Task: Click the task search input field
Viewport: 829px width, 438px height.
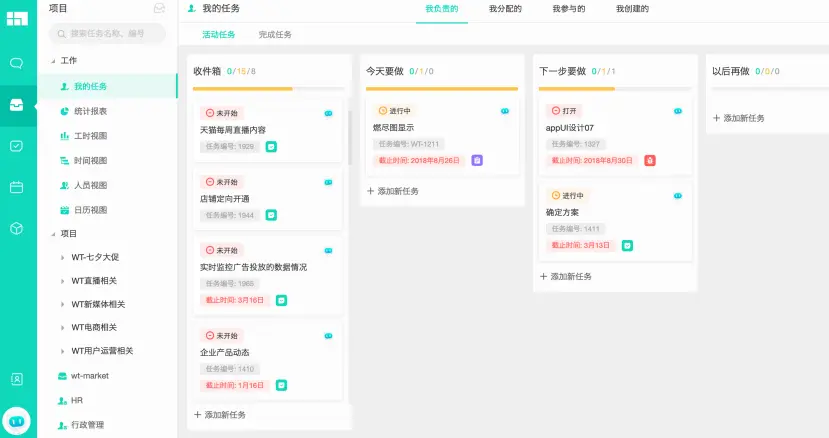Action: pyautogui.click(x=107, y=33)
